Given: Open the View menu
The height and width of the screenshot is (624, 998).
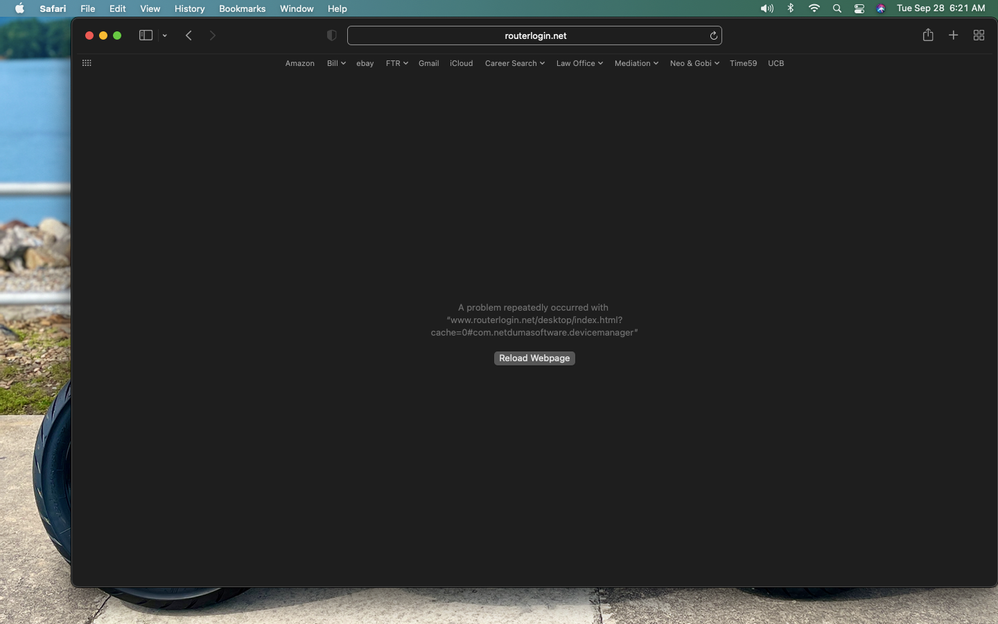Looking at the screenshot, I should pyautogui.click(x=150, y=8).
